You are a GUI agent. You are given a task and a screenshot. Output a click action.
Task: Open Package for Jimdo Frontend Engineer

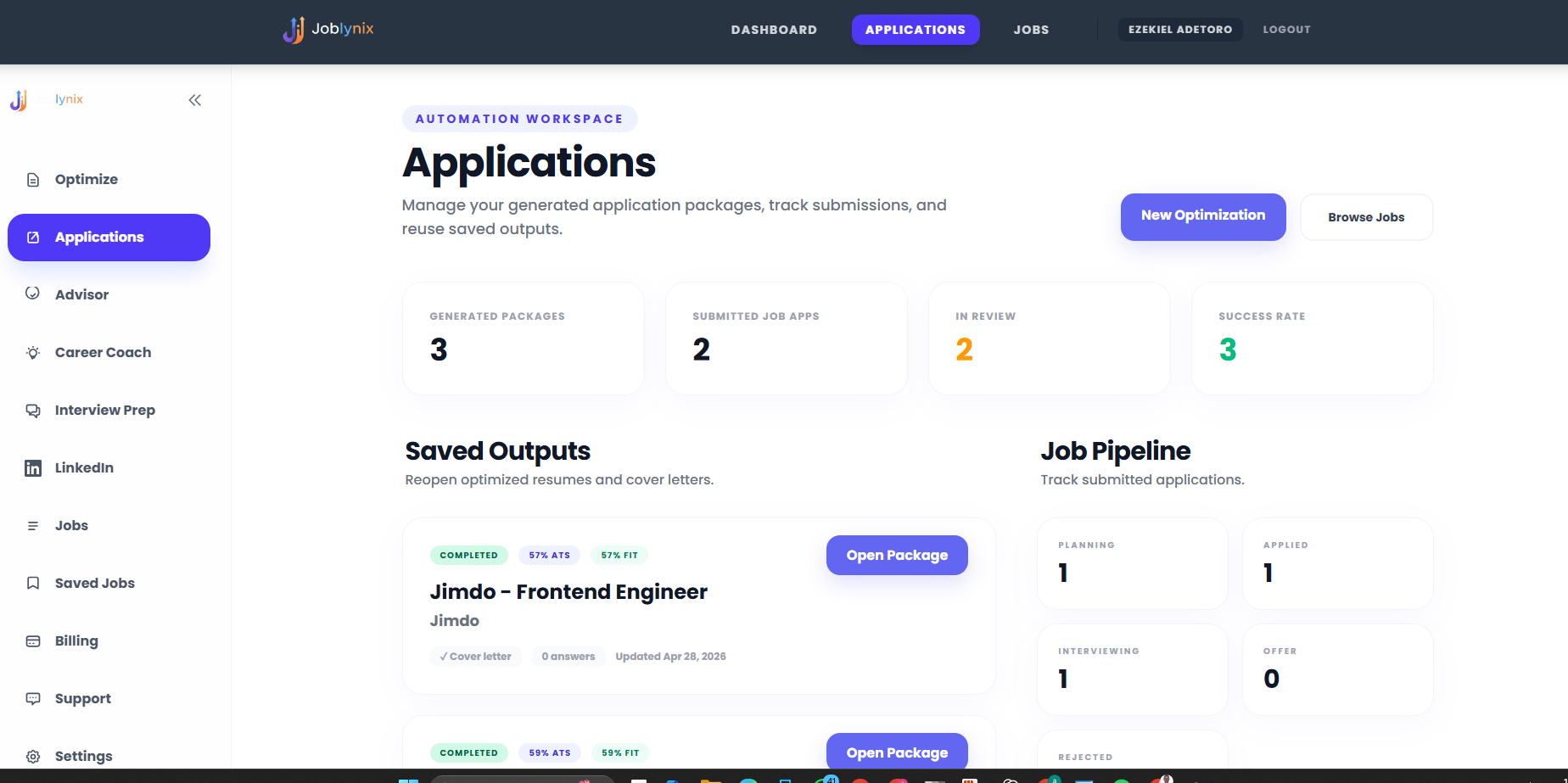click(x=896, y=555)
